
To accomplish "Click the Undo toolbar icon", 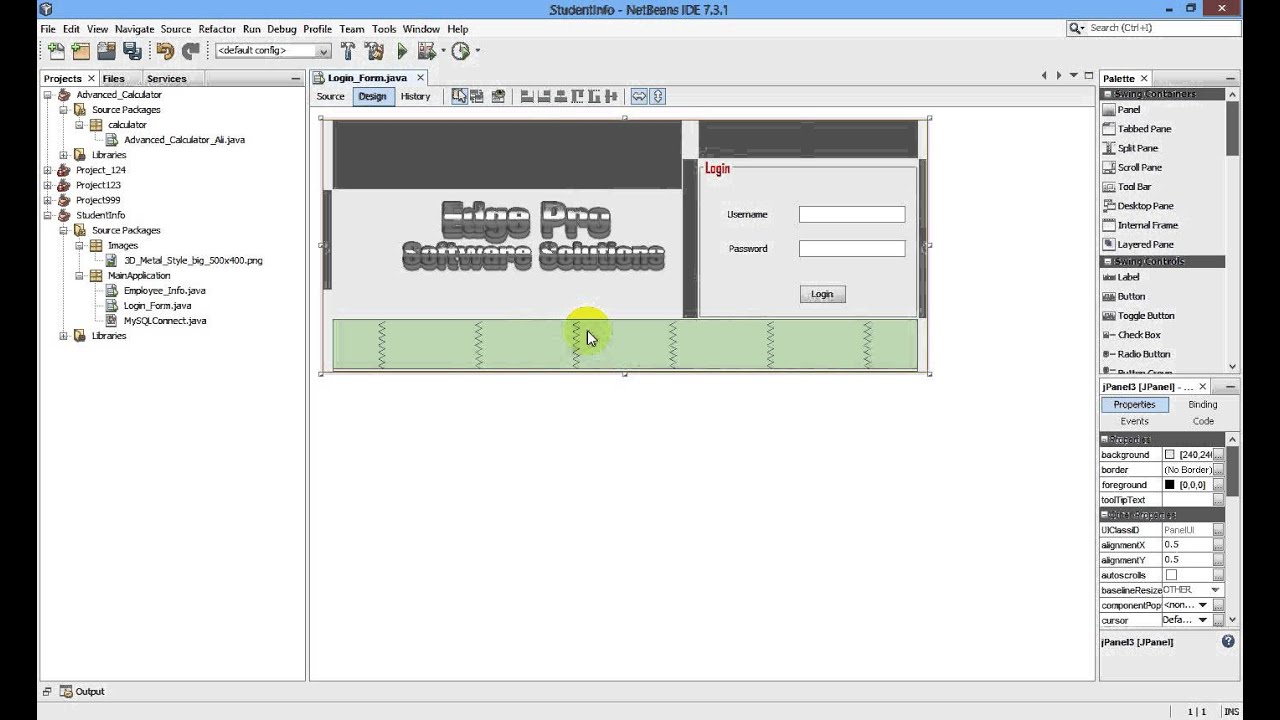I will point(165,50).
